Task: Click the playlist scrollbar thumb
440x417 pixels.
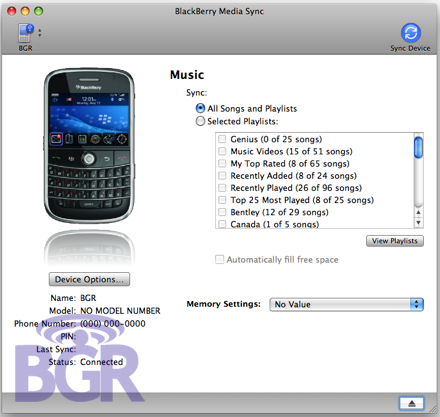Action: tap(418, 147)
